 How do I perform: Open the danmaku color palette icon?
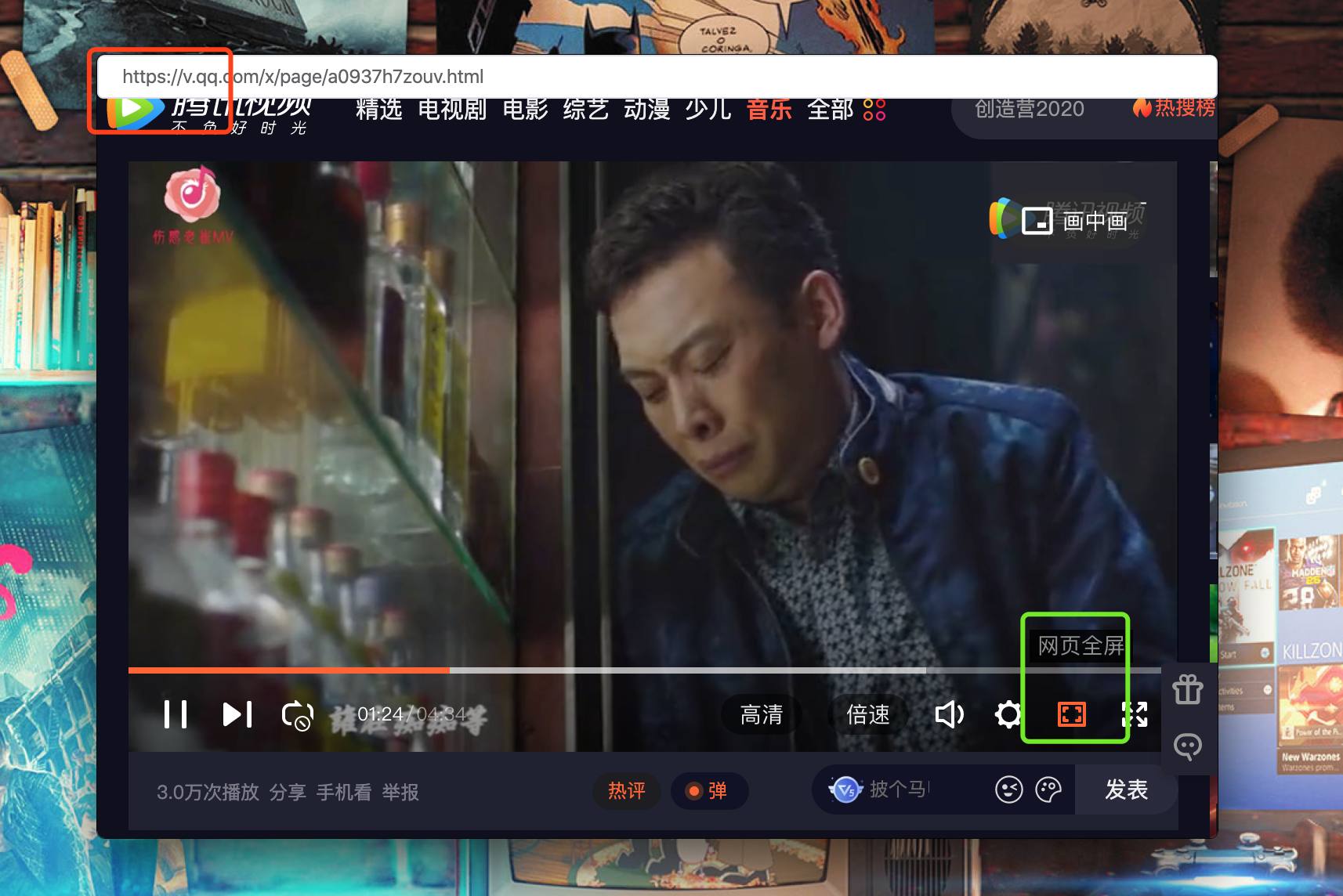1048,789
